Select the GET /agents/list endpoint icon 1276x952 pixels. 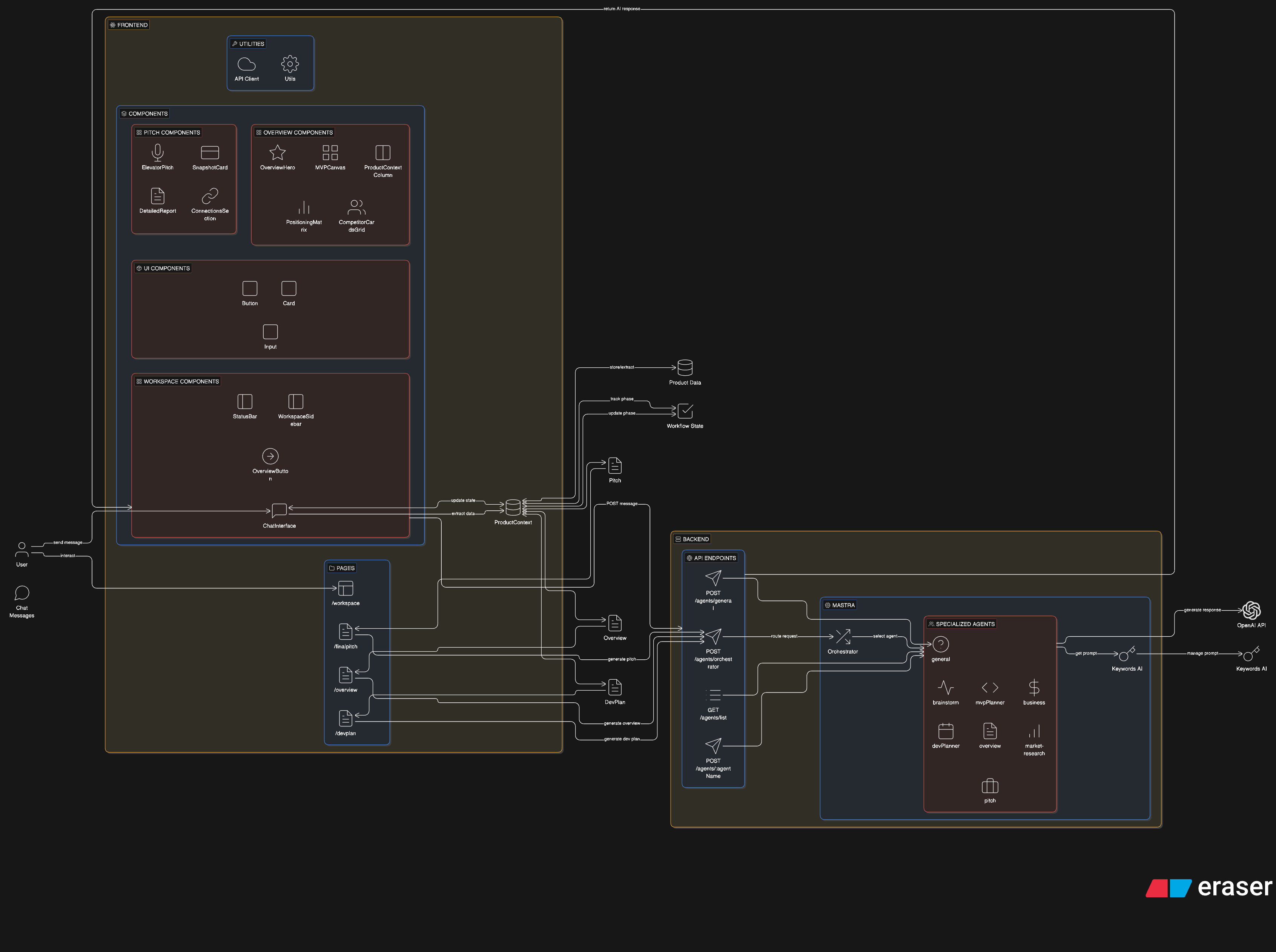(x=713, y=695)
